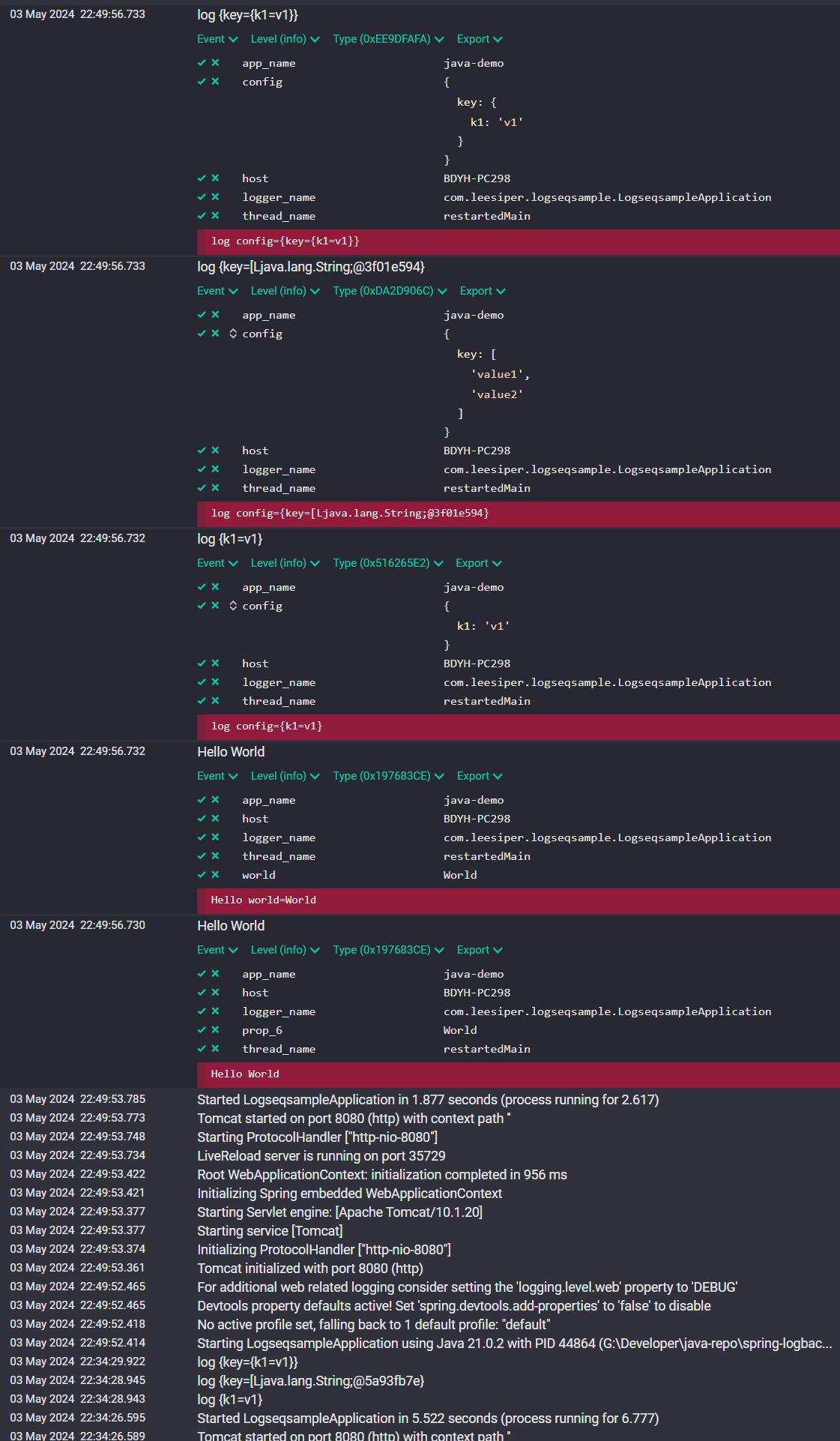This screenshot has width=840, height=1441.
Task: Open the Level (info) dropdown
Action: pos(285,39)
